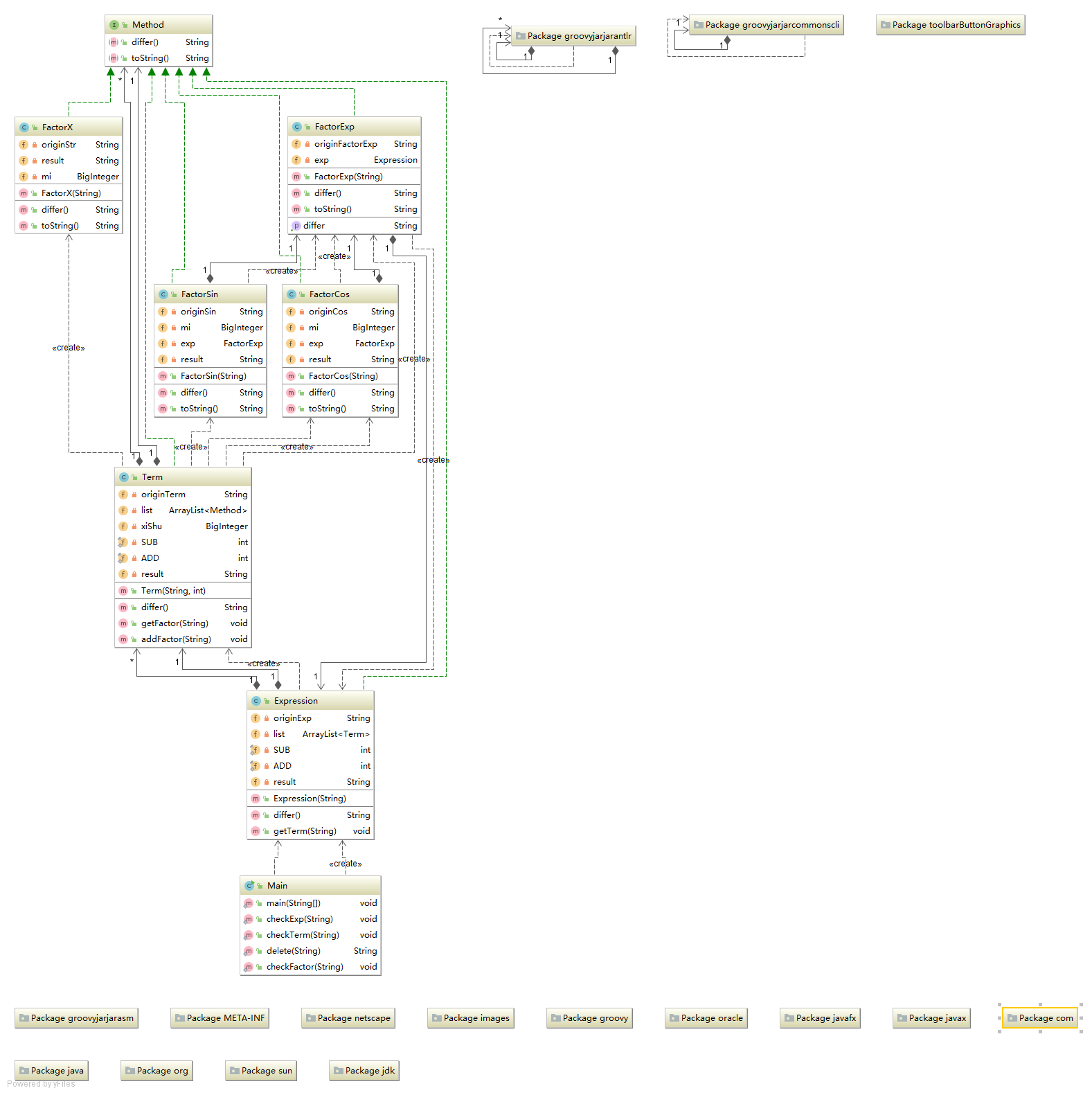Click the folder icon of Package jdk
1092x1095 pixels.
[339, 1071]
